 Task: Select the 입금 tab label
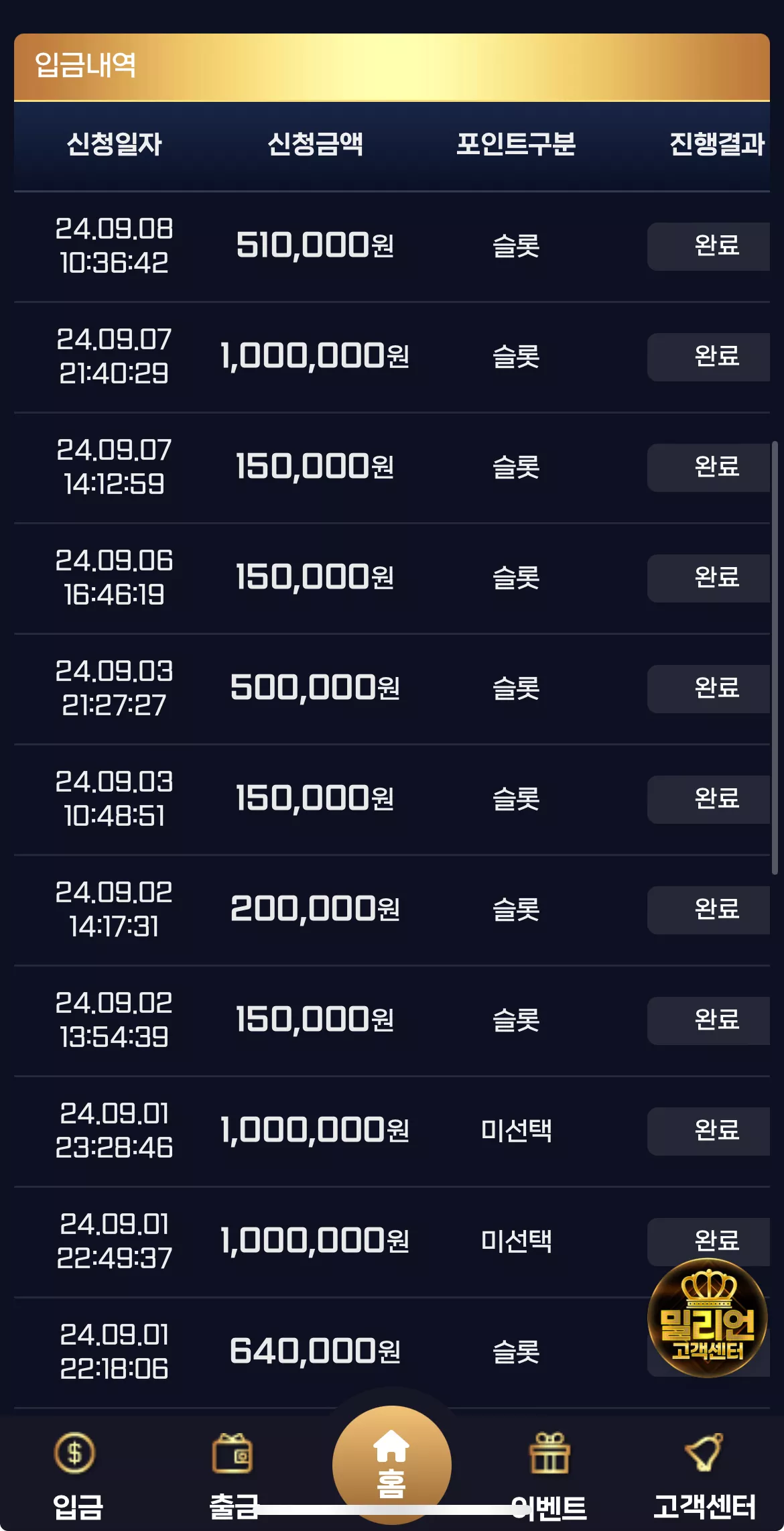pyautogui.click(x=78, y=1506)
